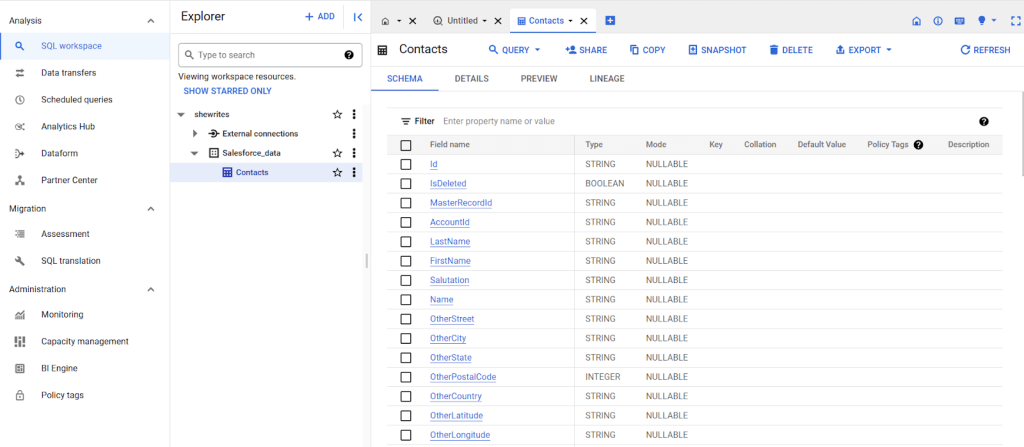The height and width of the screenshot is (447, 1024).
Task: Check the FirstName field checkbox
Action: 406,261
